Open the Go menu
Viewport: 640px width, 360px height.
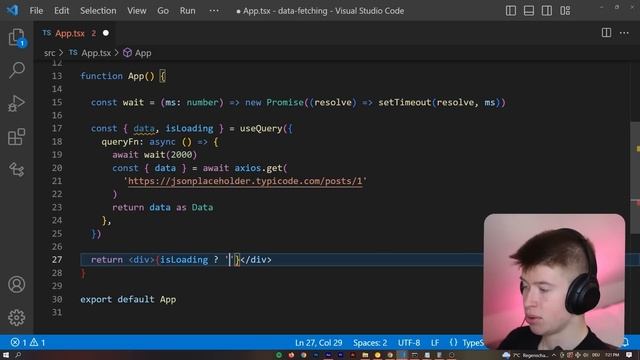(x=163, y=11)
